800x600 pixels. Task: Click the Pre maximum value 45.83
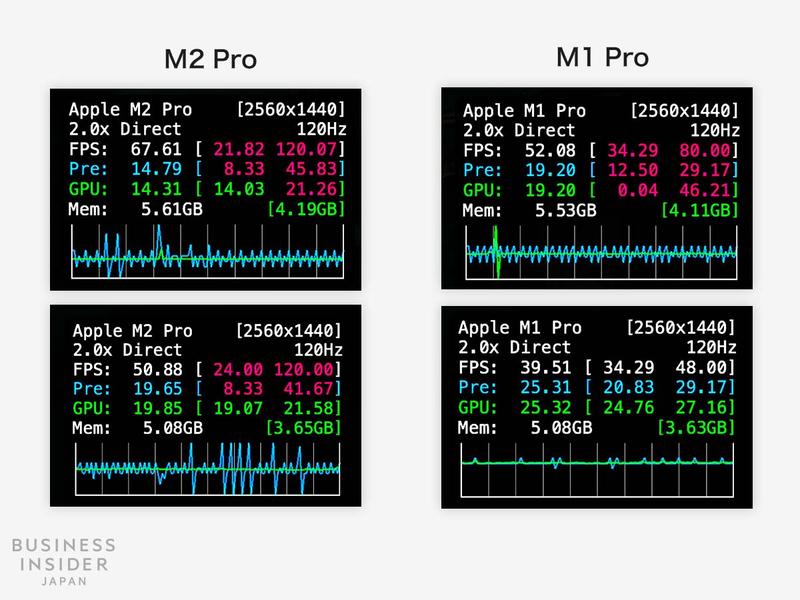(x=311, y=169)
